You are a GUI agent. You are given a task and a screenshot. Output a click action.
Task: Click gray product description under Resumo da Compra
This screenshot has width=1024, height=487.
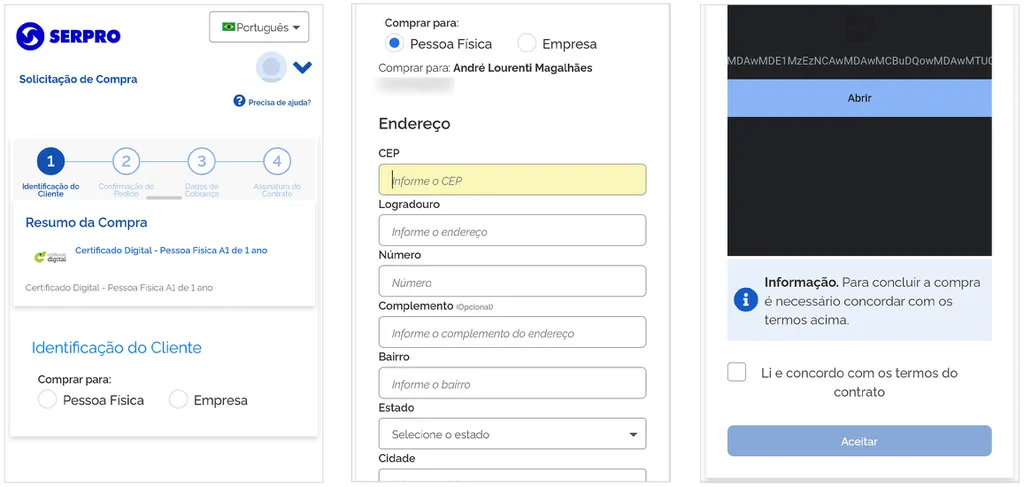pos(119,287)
